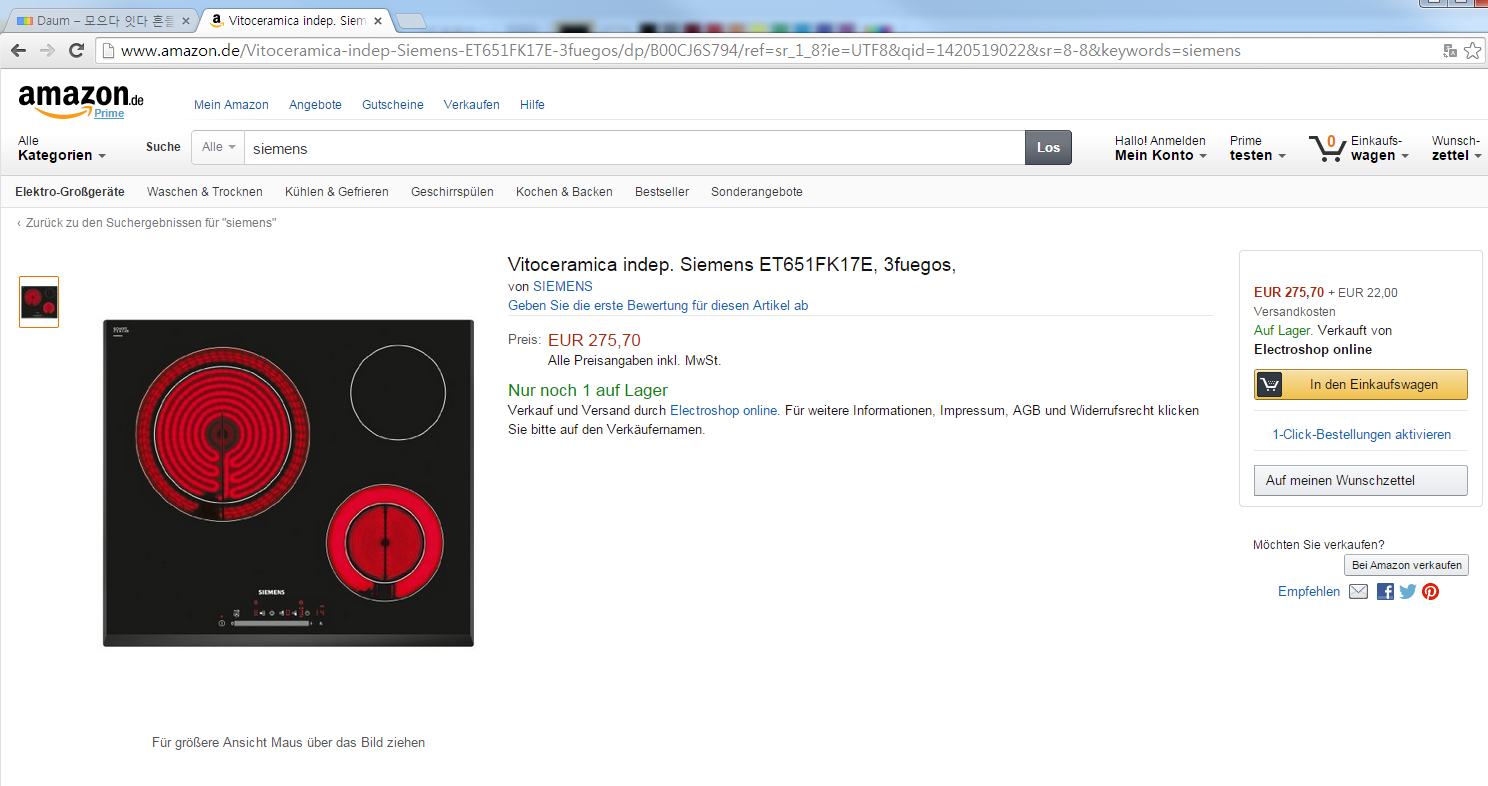Select the Kochen & Backen menu item

[x=564, y=192]
